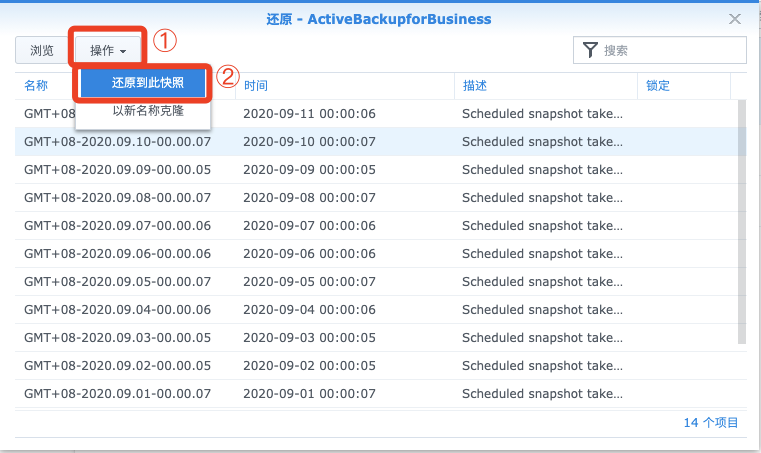Sort by the 描述 column header
761x453 pixels.
474,86
